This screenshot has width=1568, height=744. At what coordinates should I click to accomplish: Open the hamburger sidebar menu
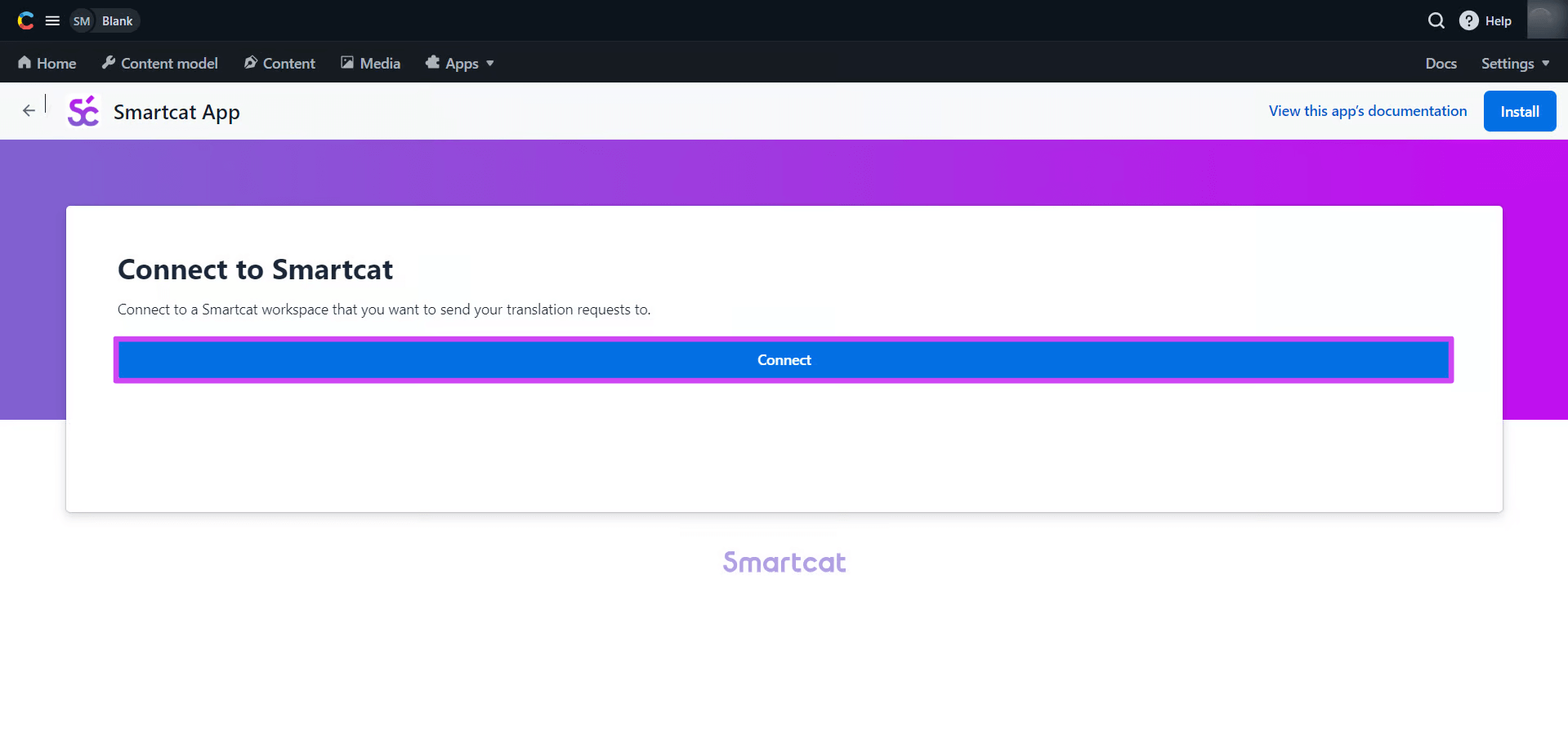pyautogui.click(x=52, y=20)
